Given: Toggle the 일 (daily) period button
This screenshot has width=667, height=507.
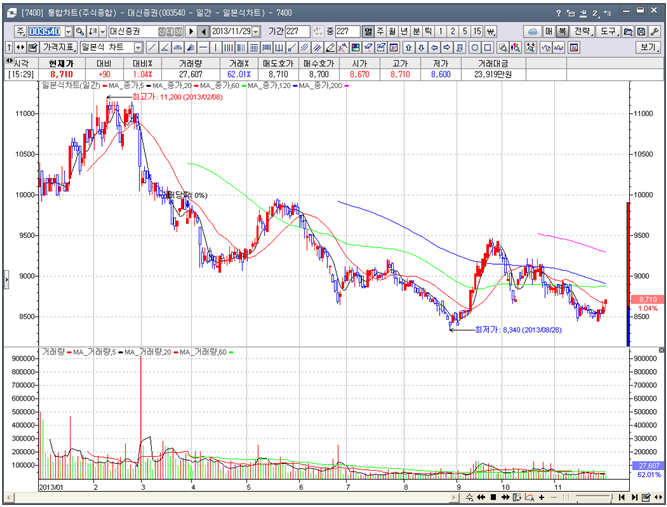Looking at the screenshot, I should (368, 31).
